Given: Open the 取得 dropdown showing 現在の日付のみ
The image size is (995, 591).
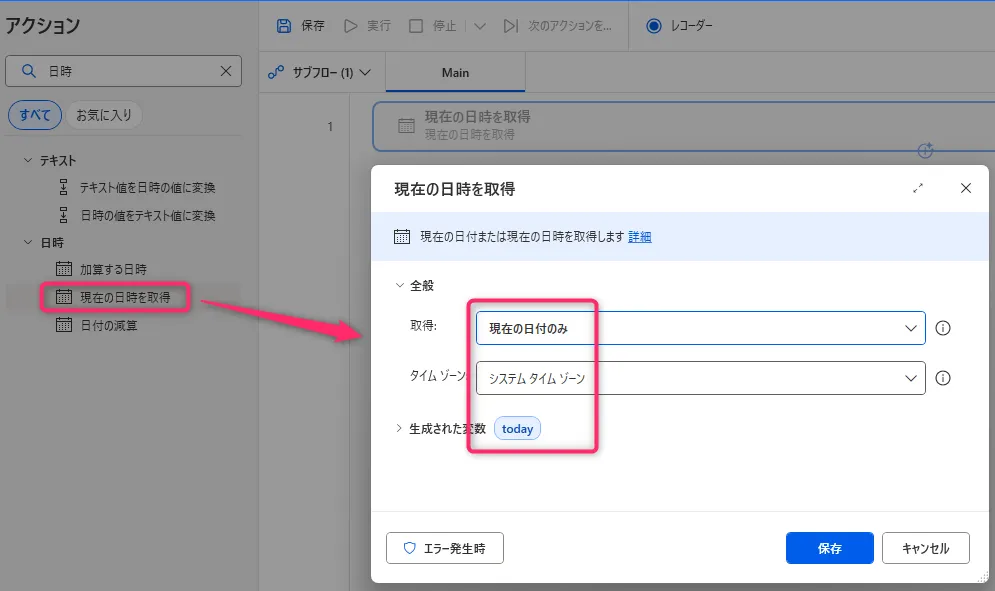Looking at the screenshot, I should click(x=700, y=328).
